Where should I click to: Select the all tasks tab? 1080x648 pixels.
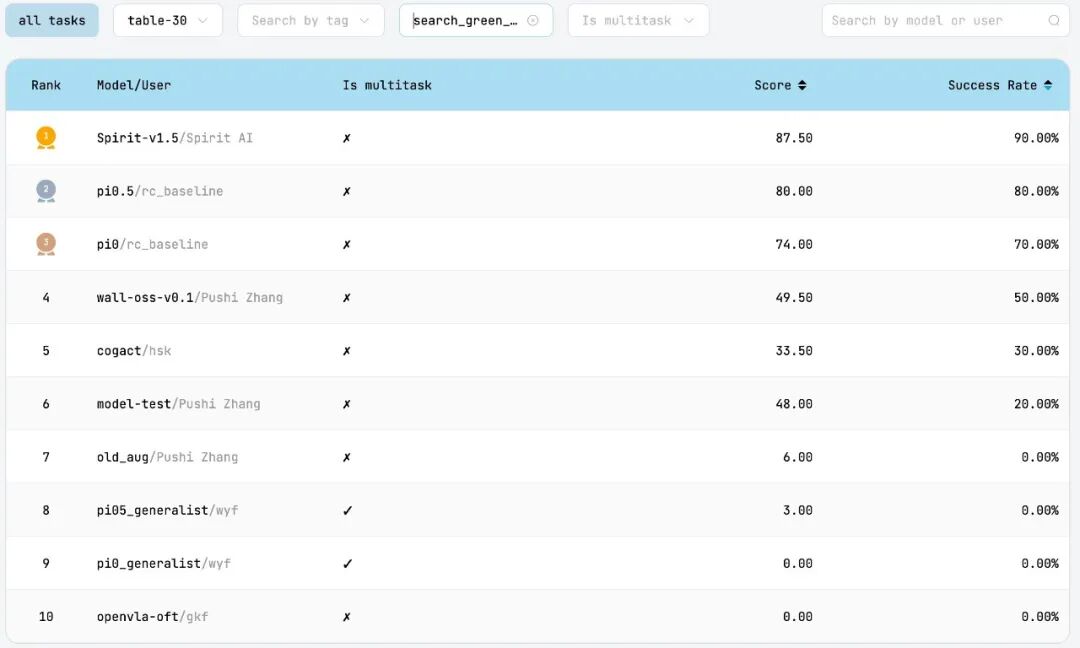pyautogui.click(x=52, y=20)
